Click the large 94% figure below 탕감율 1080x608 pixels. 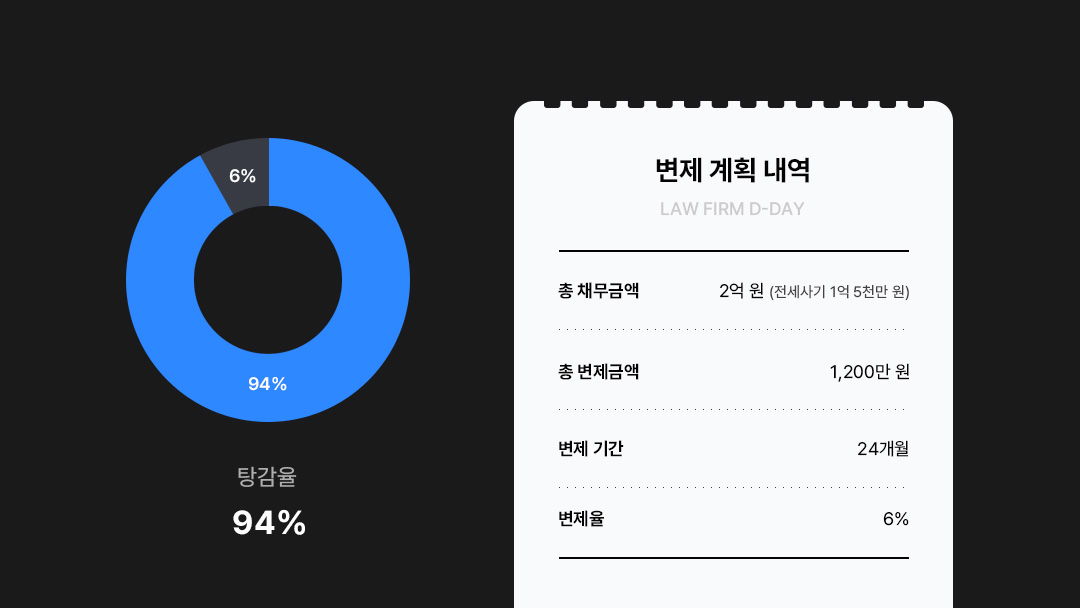click(269, 523)
